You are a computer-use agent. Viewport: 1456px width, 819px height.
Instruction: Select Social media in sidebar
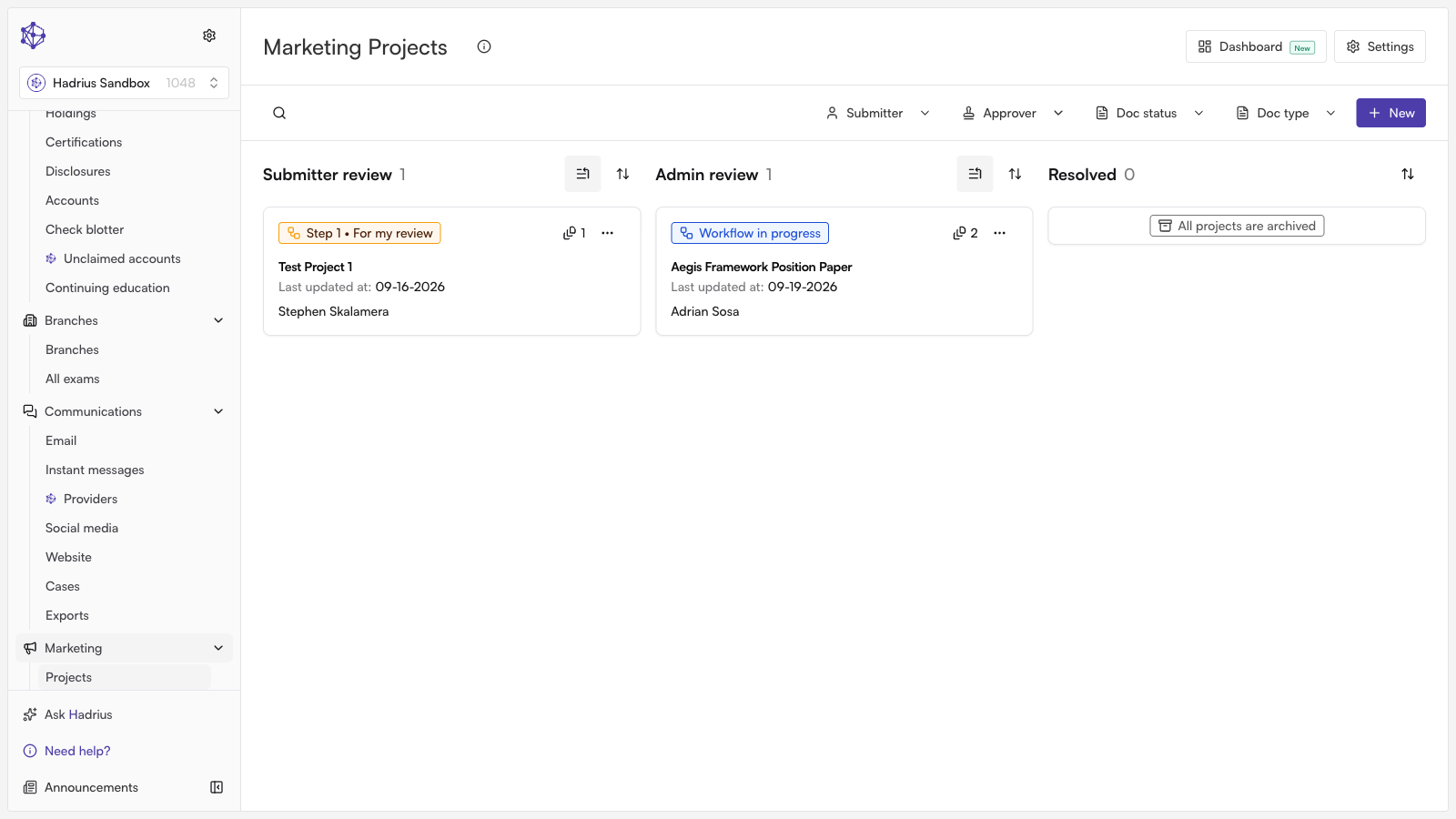pyautogui.click(x=82, y=528)
